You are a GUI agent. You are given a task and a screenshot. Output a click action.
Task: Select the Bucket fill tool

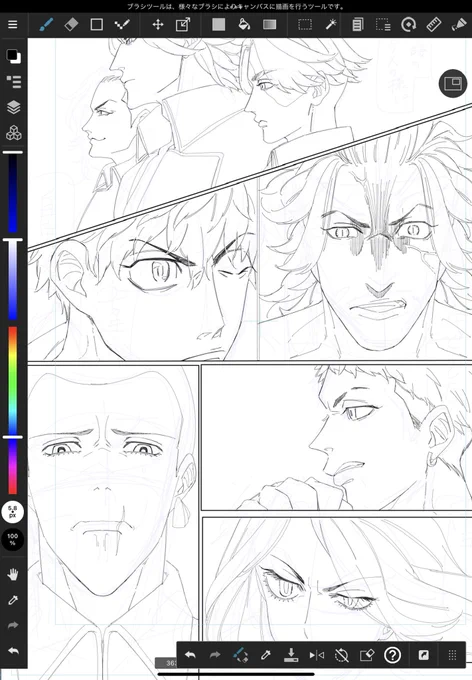[x=244, y=24]
